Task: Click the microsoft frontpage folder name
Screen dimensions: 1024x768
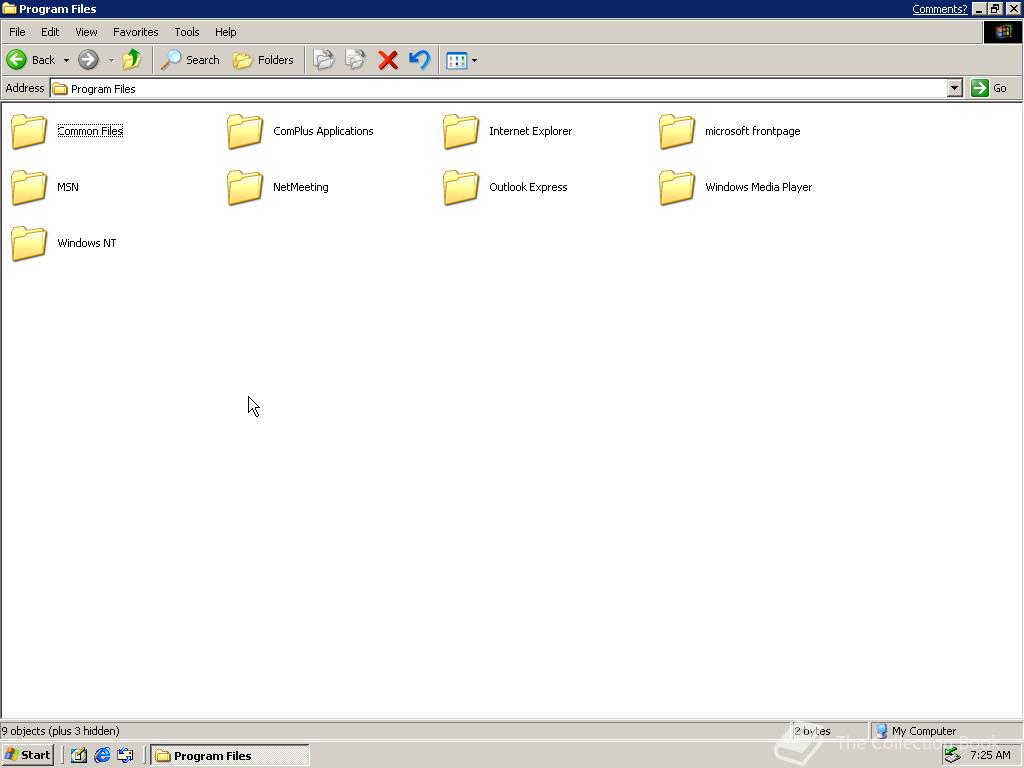Action: pyautogui.click(x=752, y=131)
